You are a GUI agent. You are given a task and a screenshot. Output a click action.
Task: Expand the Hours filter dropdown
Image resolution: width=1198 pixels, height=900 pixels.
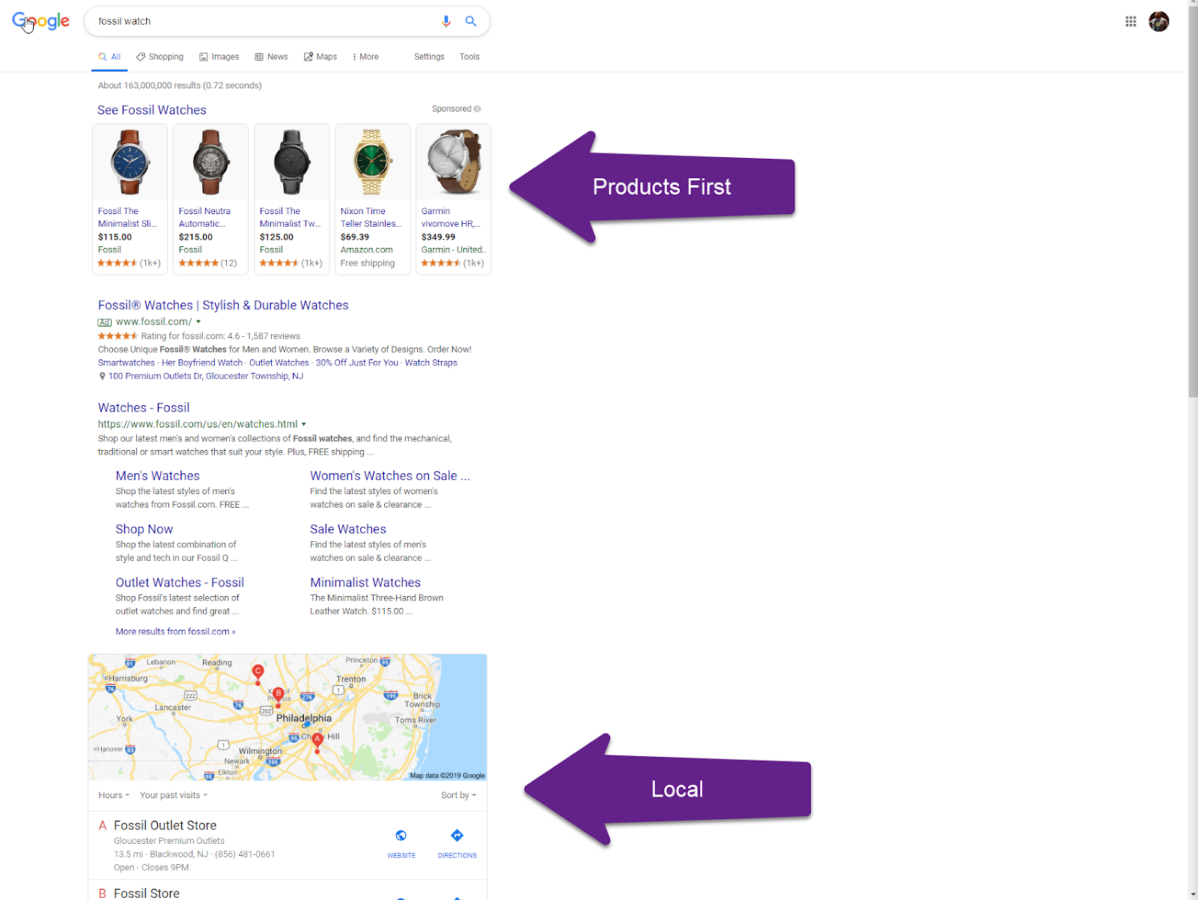pyautogui.click(x=113, y=795)
